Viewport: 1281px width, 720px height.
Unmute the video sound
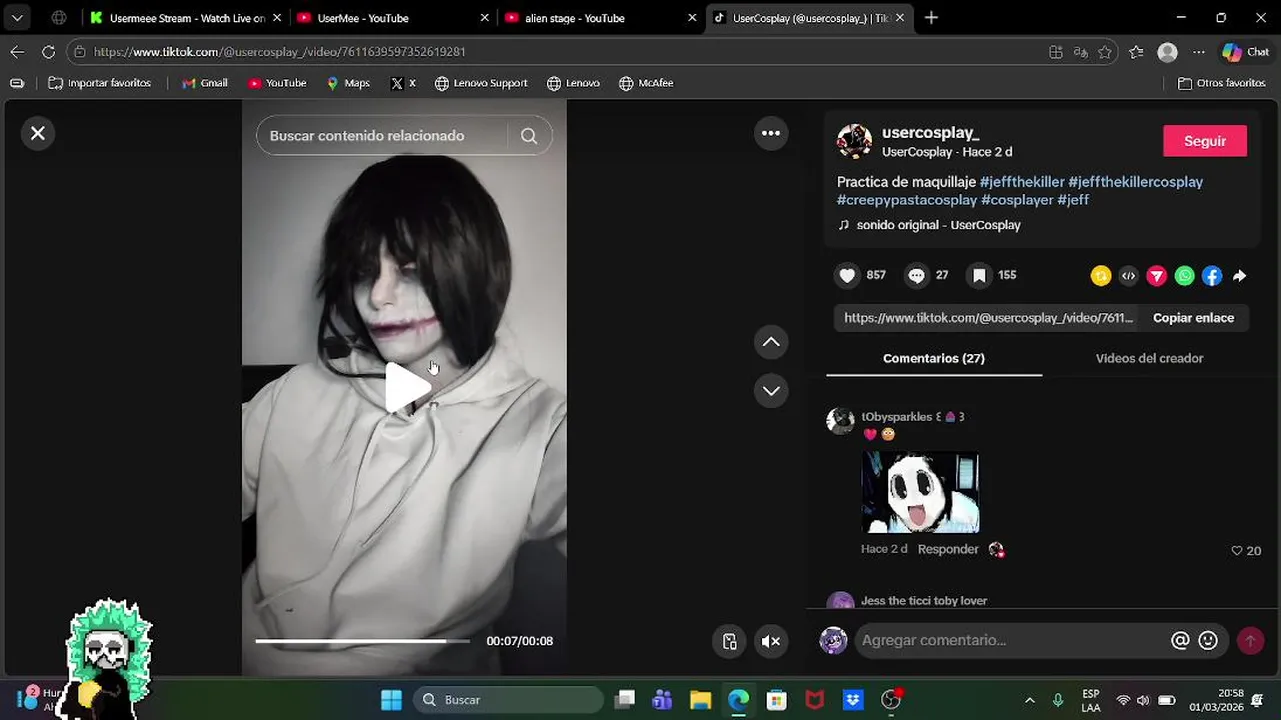[x=771, y=642]
